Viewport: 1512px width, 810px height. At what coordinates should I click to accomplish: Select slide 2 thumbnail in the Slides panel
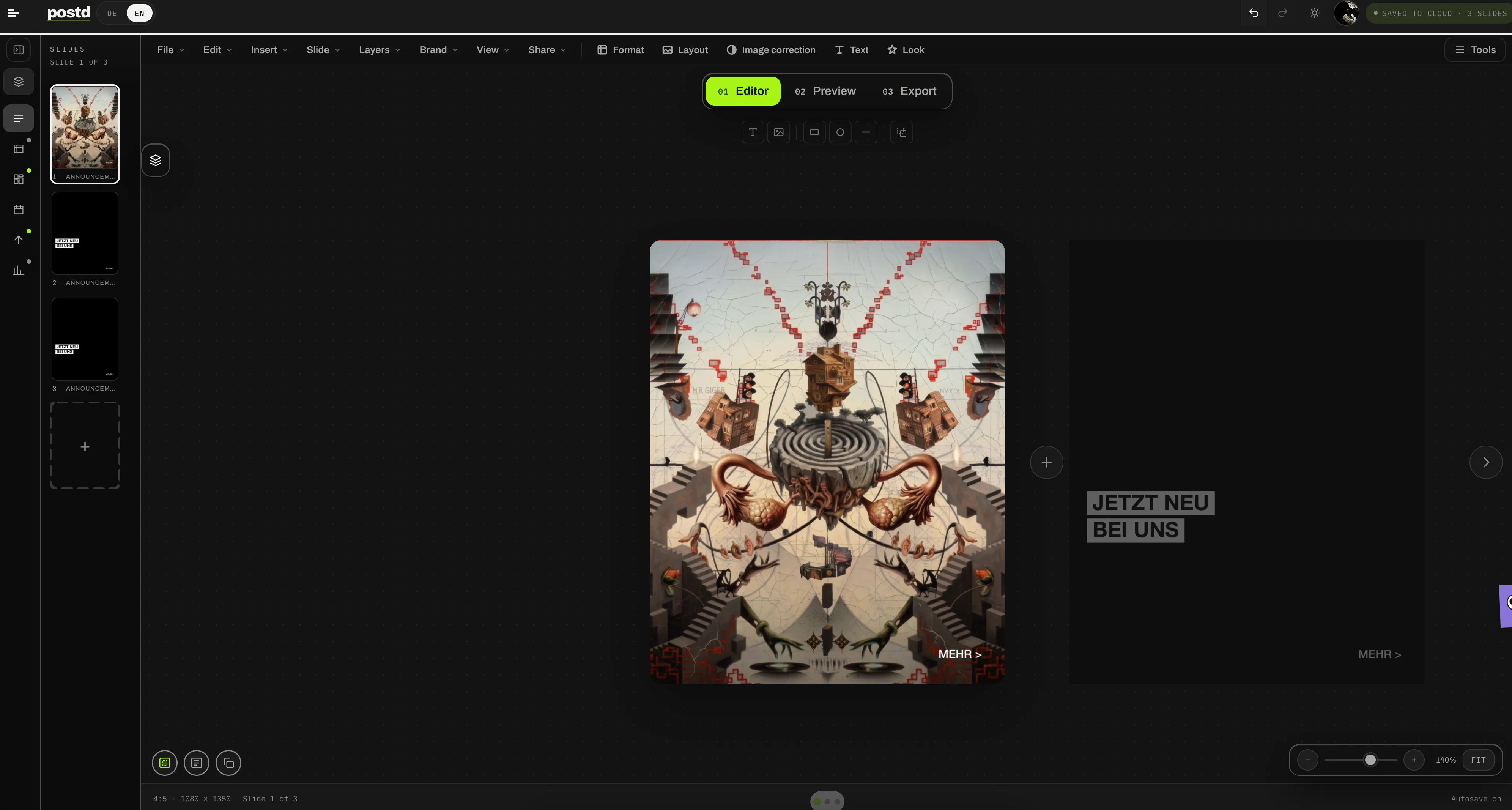(x=85, y=233)
